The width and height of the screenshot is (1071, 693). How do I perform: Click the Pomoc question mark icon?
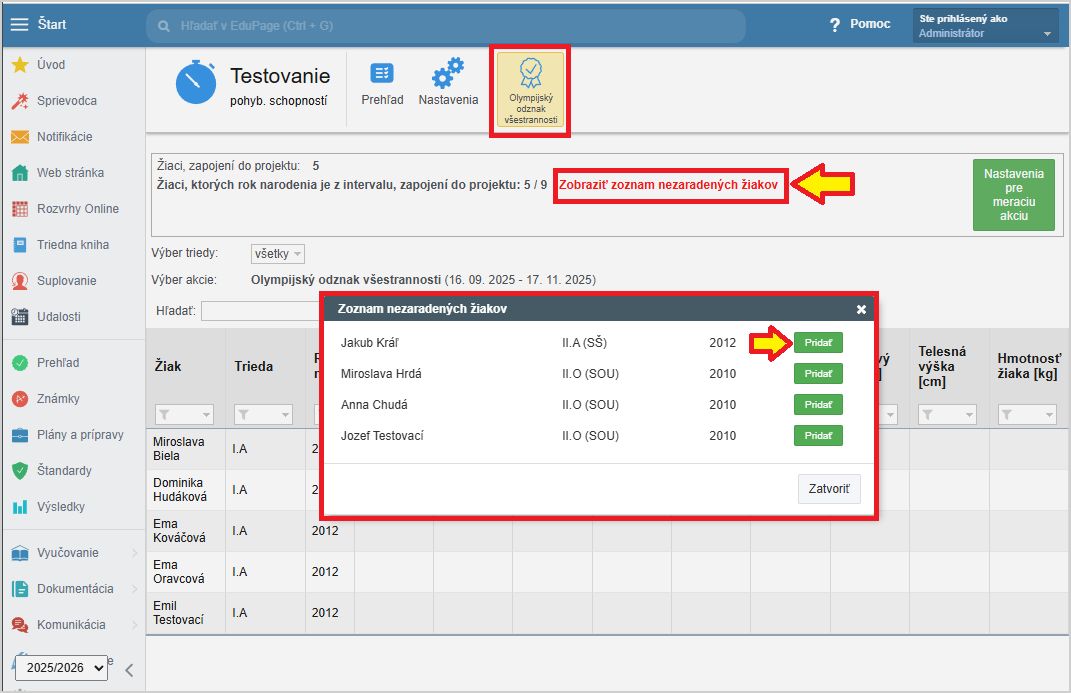835,25
